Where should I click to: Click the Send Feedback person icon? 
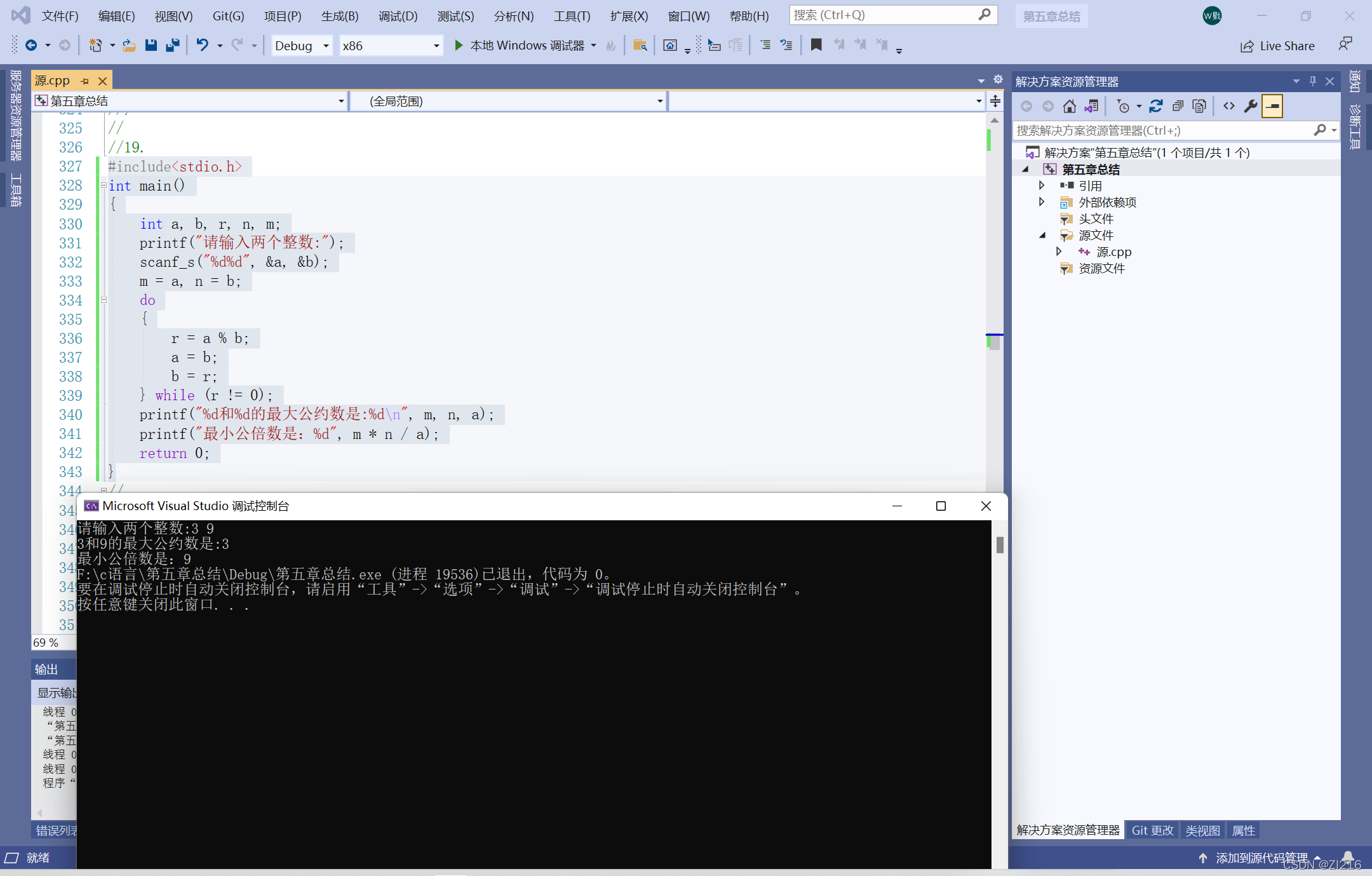[x=1345, y=44]
